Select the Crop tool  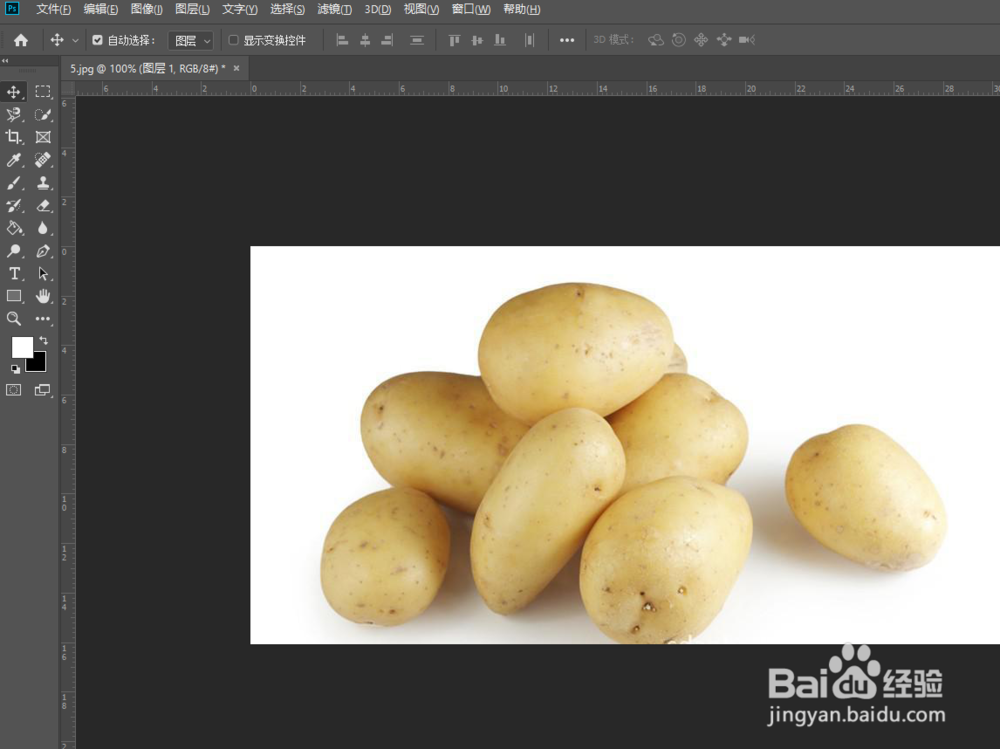point(13,137)
